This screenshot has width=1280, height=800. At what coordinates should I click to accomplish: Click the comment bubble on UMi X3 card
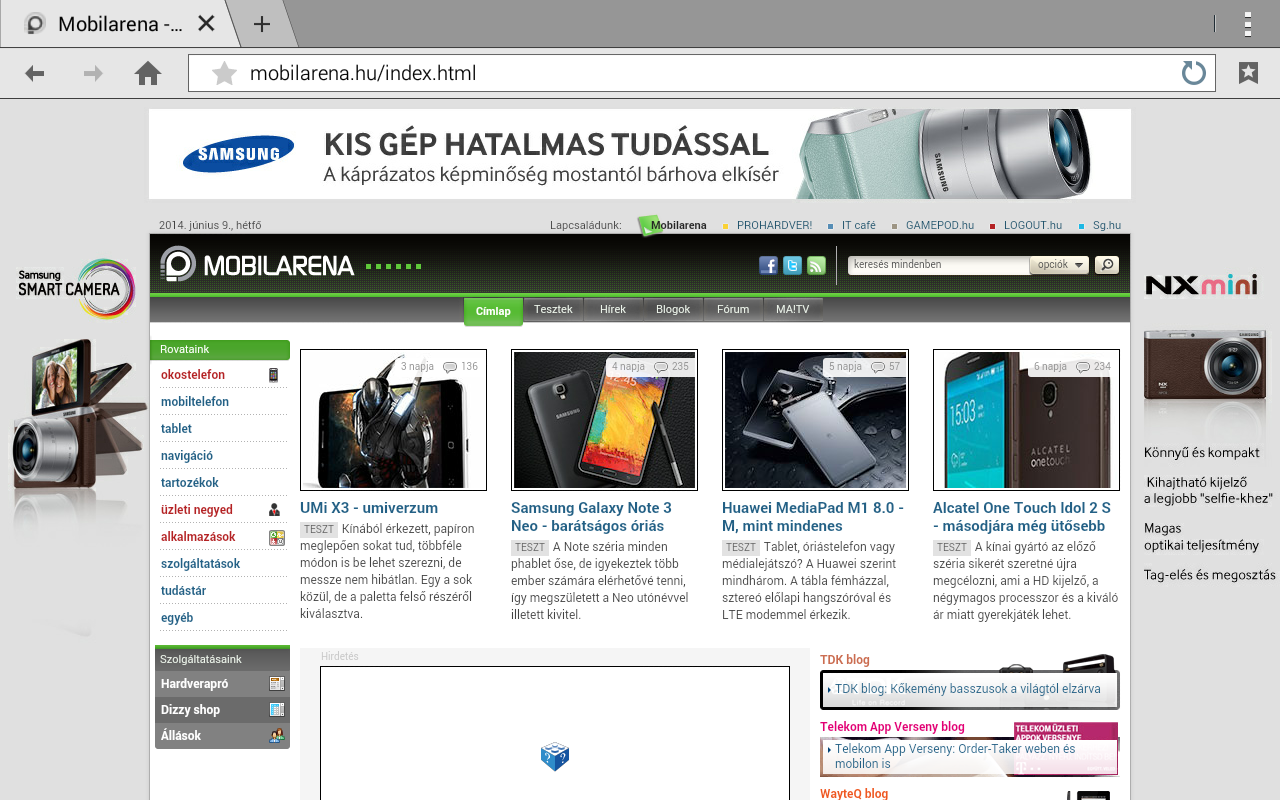point(450,367)
